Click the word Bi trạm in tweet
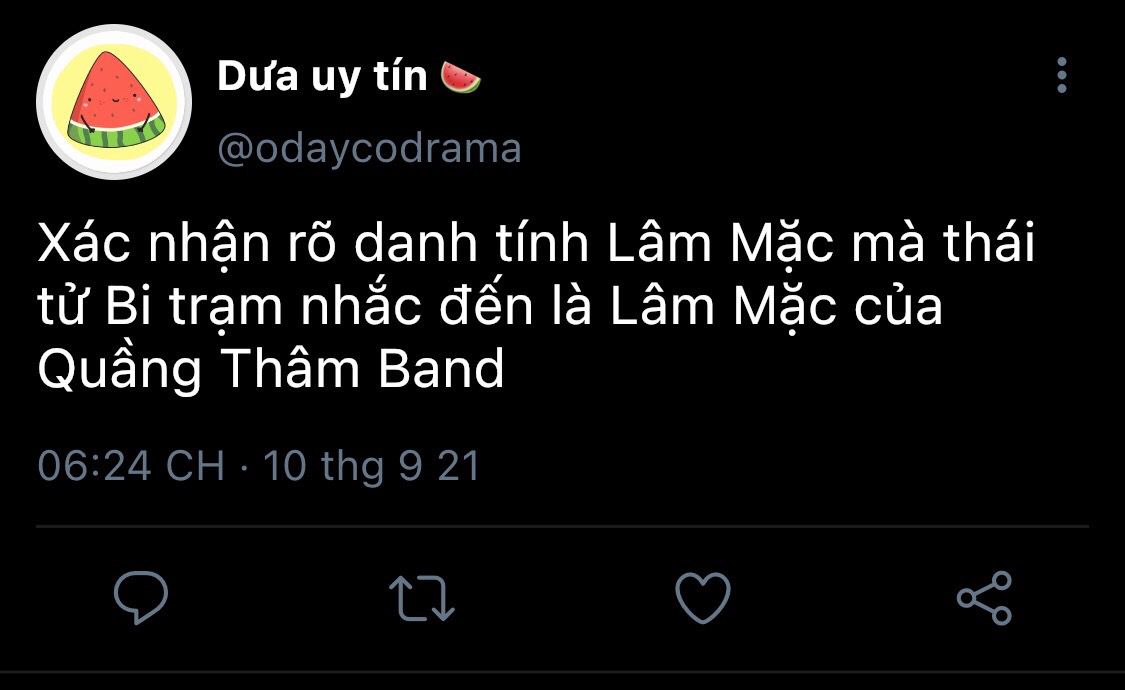1125x690 pixels. click(194, 307)
